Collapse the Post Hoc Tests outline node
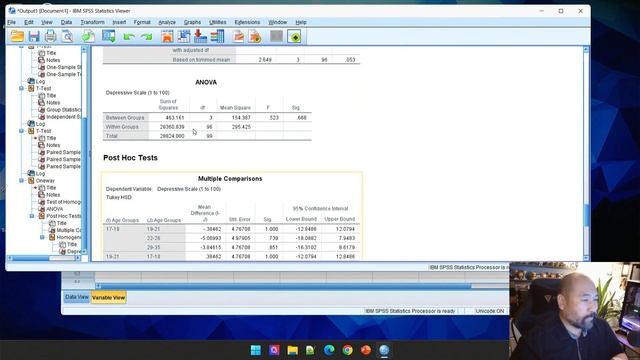The image size is (640, 360). (x=32, y=216)
